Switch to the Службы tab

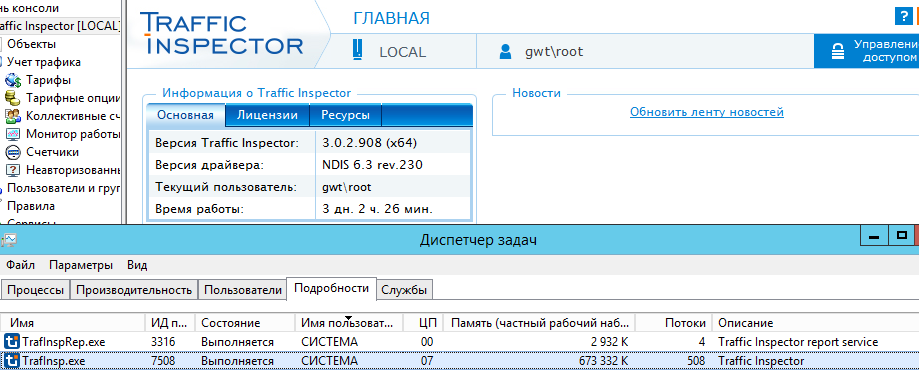click(404, 290)
